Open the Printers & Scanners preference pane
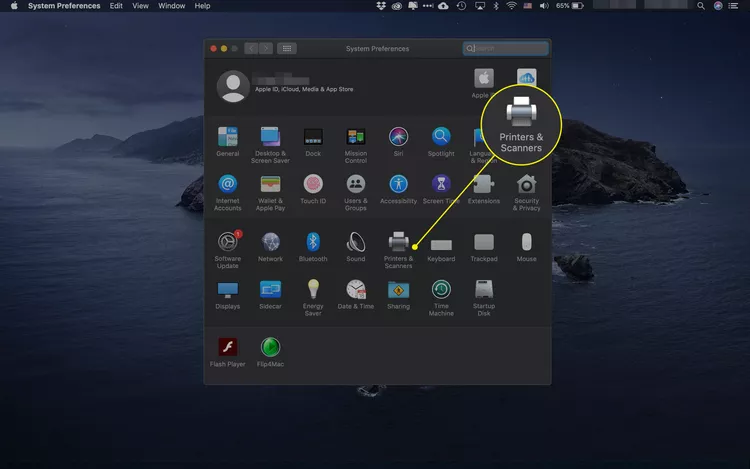The image size is (750, 469). tap(398, 242)
